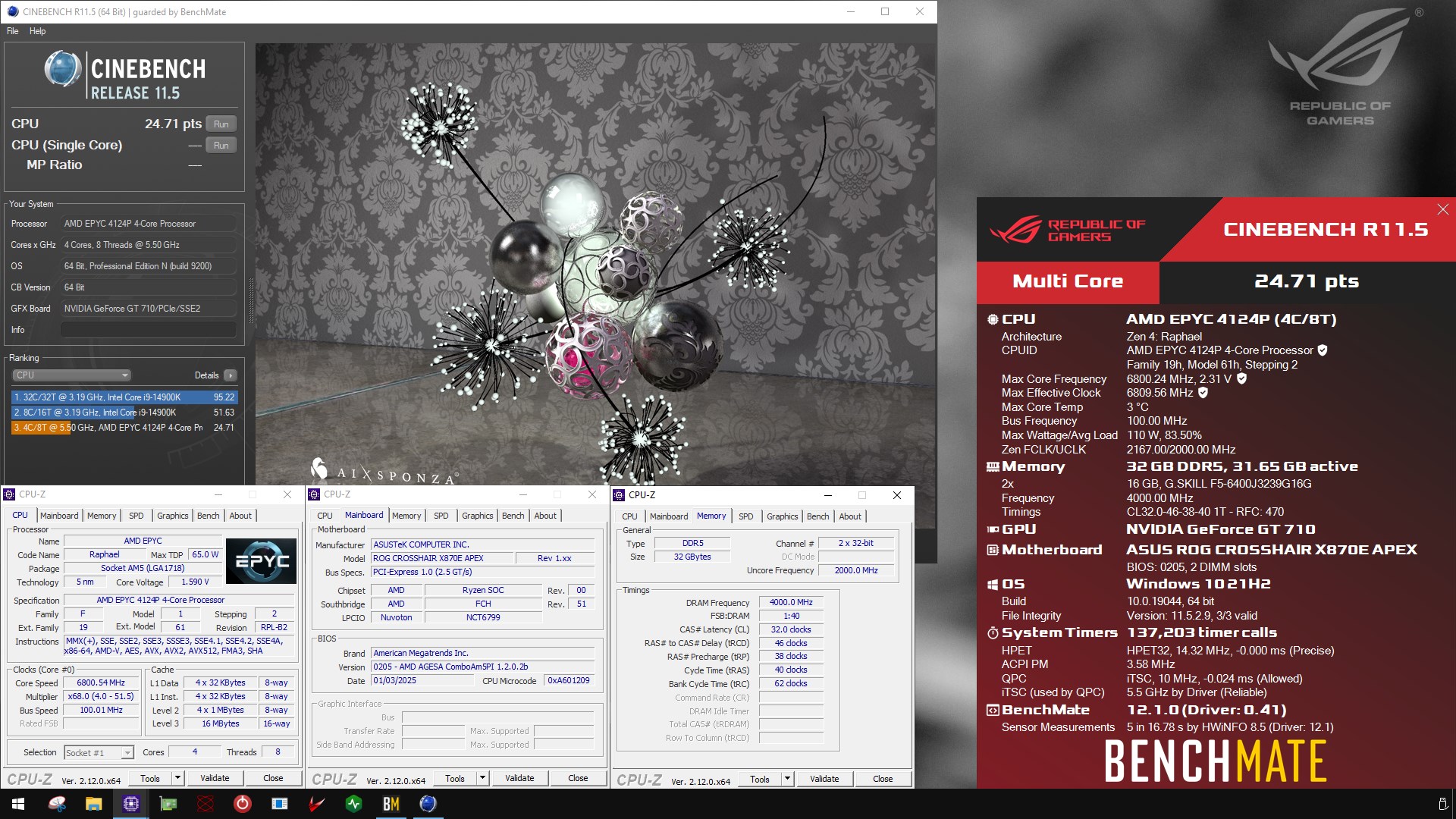This screenshot has width=1456, height=819.
Task: Run the Cinebench CPU multi-core test
Action: pyautogui.click(x=221, y=124)
